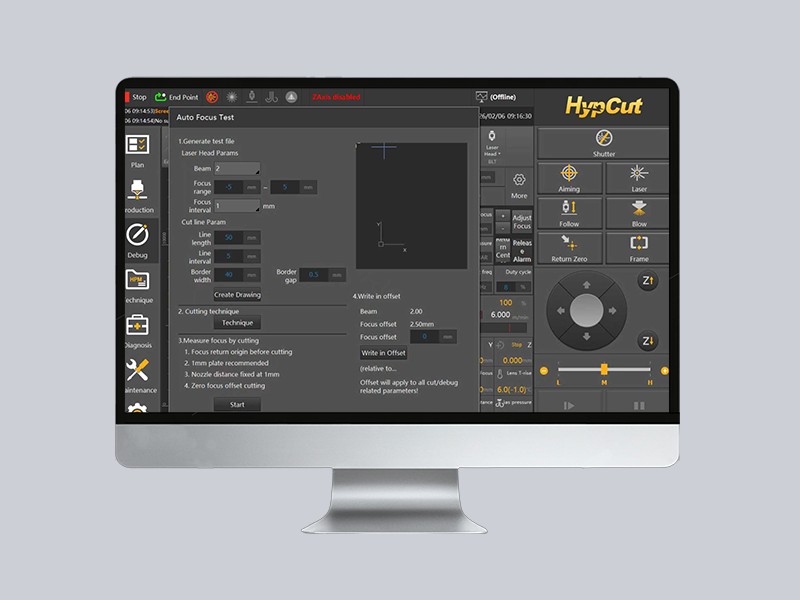Turn on the Aiming red light
This screenshot has height=600, width=800.
569,178
